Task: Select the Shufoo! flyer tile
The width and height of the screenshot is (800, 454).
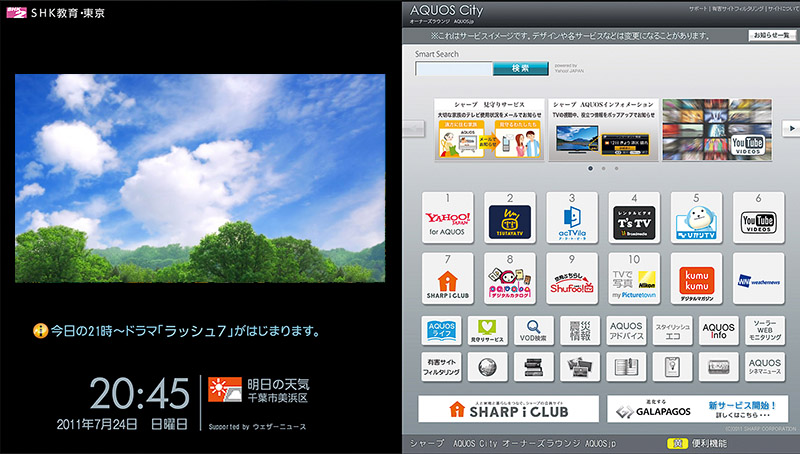Action: [x=572, y=279]
